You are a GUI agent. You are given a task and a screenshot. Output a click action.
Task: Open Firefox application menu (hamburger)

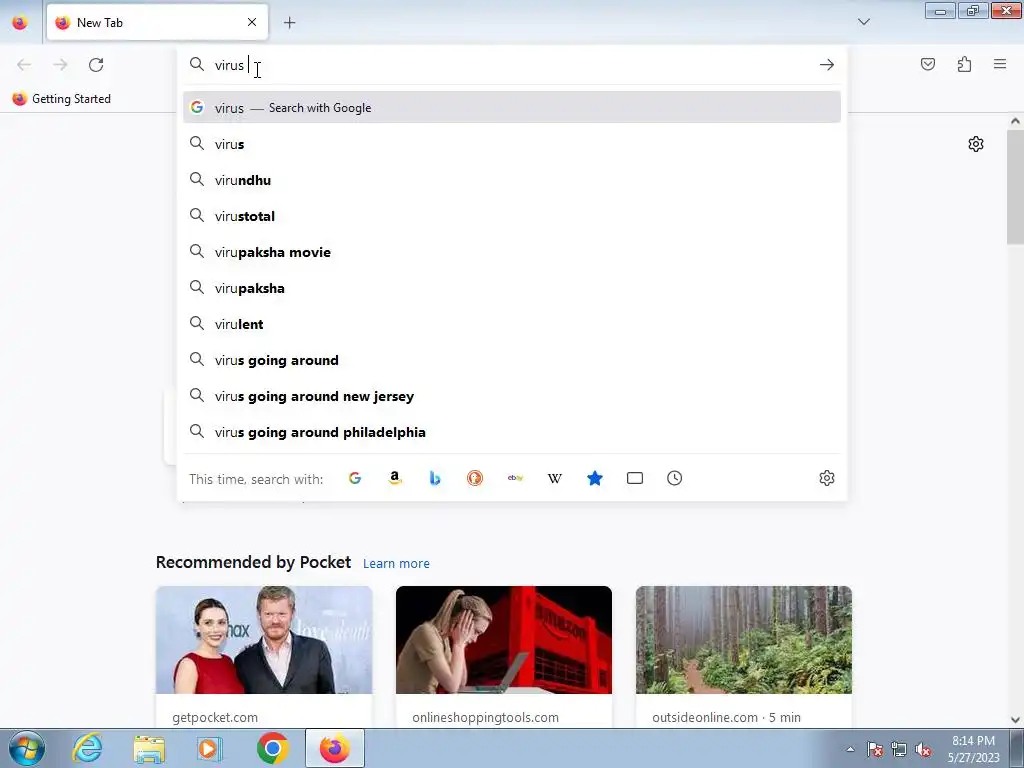click(x=1000, y=64)
